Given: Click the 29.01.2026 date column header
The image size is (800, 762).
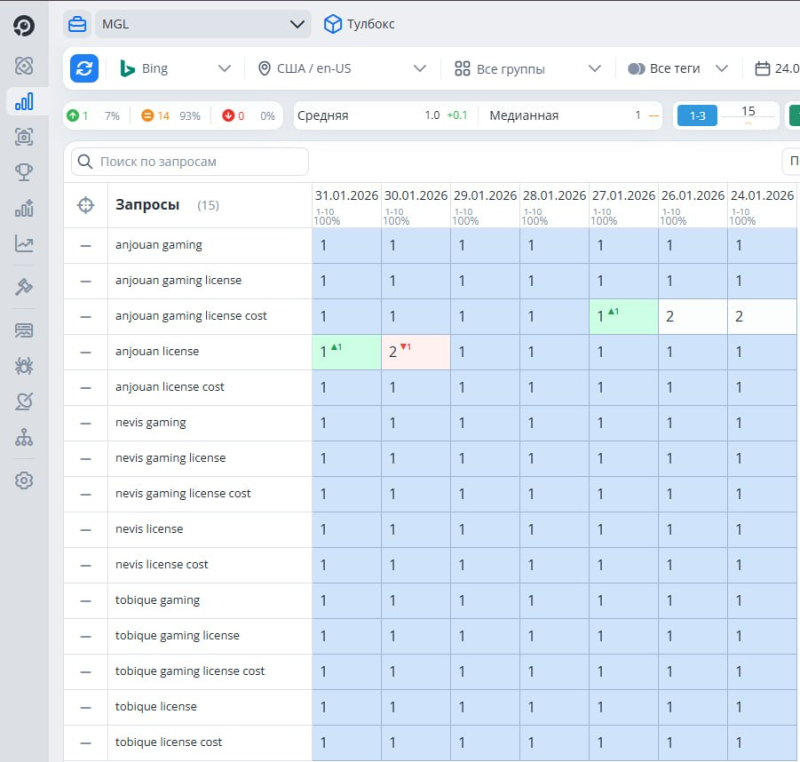Looking at the screenshot, I should tap(485, 195).
